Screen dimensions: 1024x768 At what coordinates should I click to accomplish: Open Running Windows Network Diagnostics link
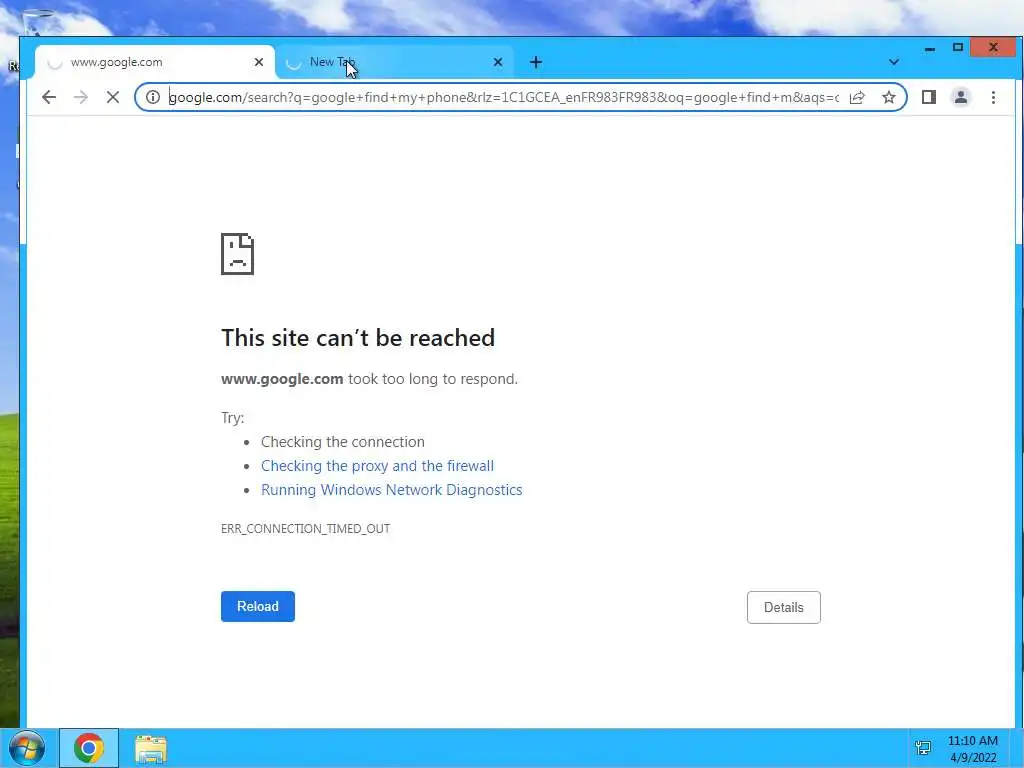[392, 490]
